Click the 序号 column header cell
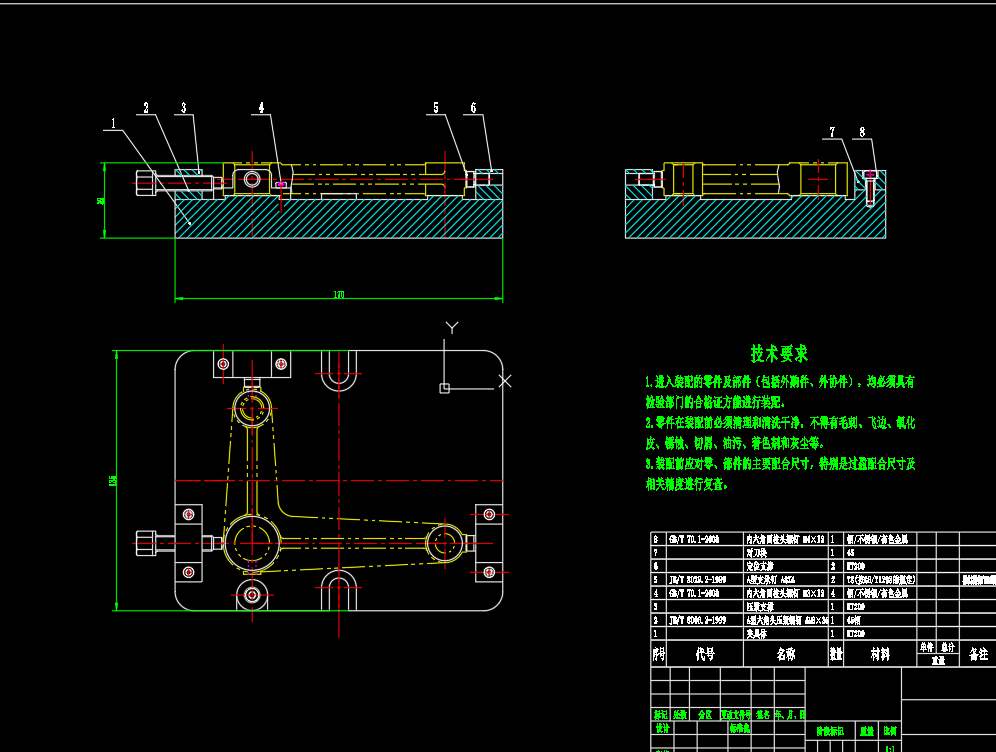This screenshot has height=752, width=996. (659, 654)
